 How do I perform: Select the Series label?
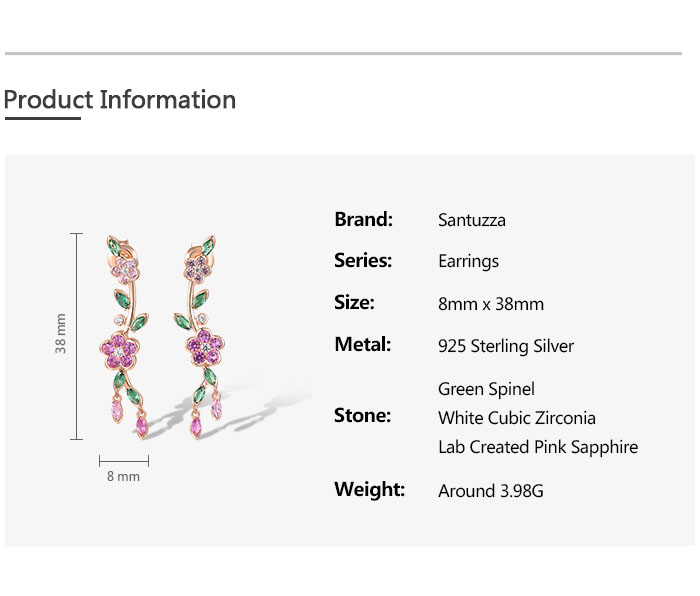363,261
